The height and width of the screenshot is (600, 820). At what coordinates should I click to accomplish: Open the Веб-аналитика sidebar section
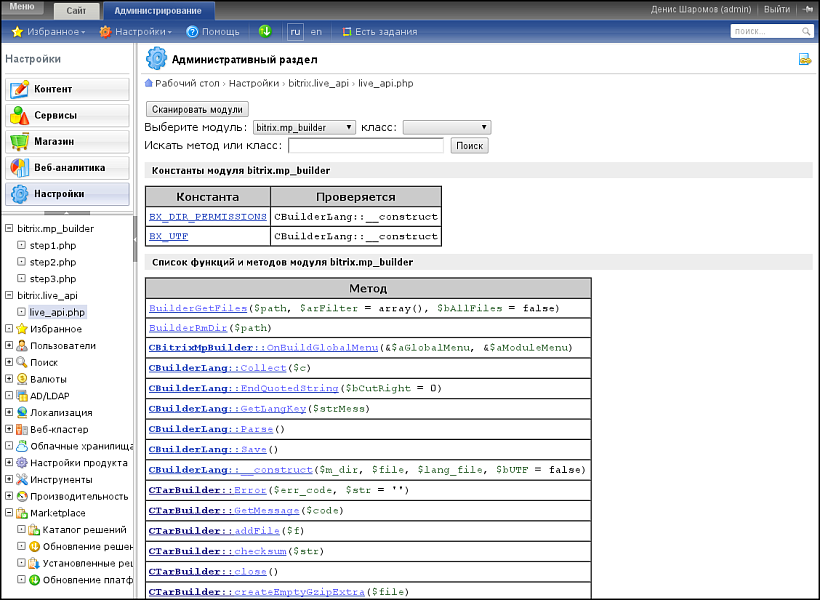tap(67, 167)
